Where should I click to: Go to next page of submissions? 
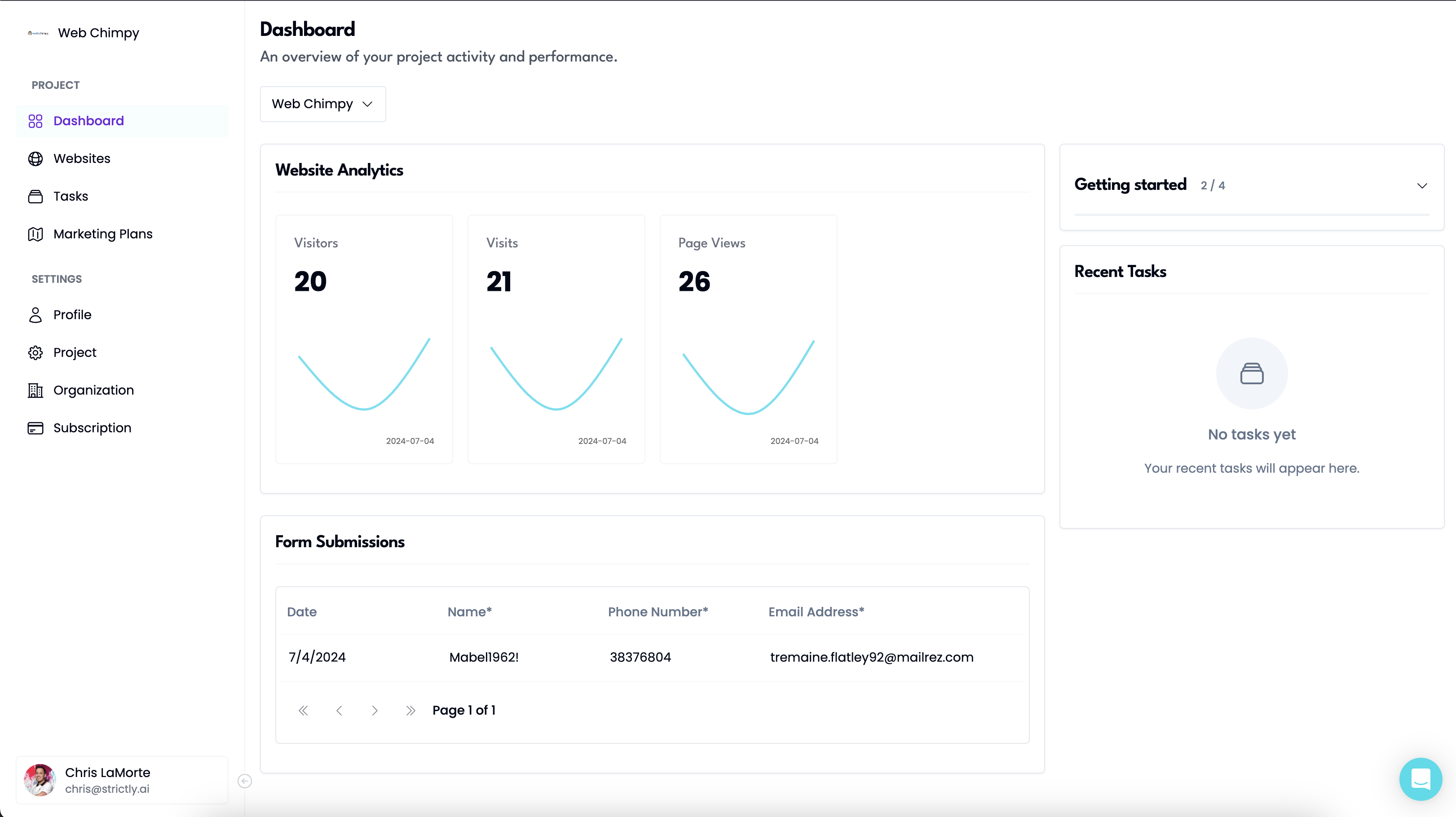tap(375, 711)
